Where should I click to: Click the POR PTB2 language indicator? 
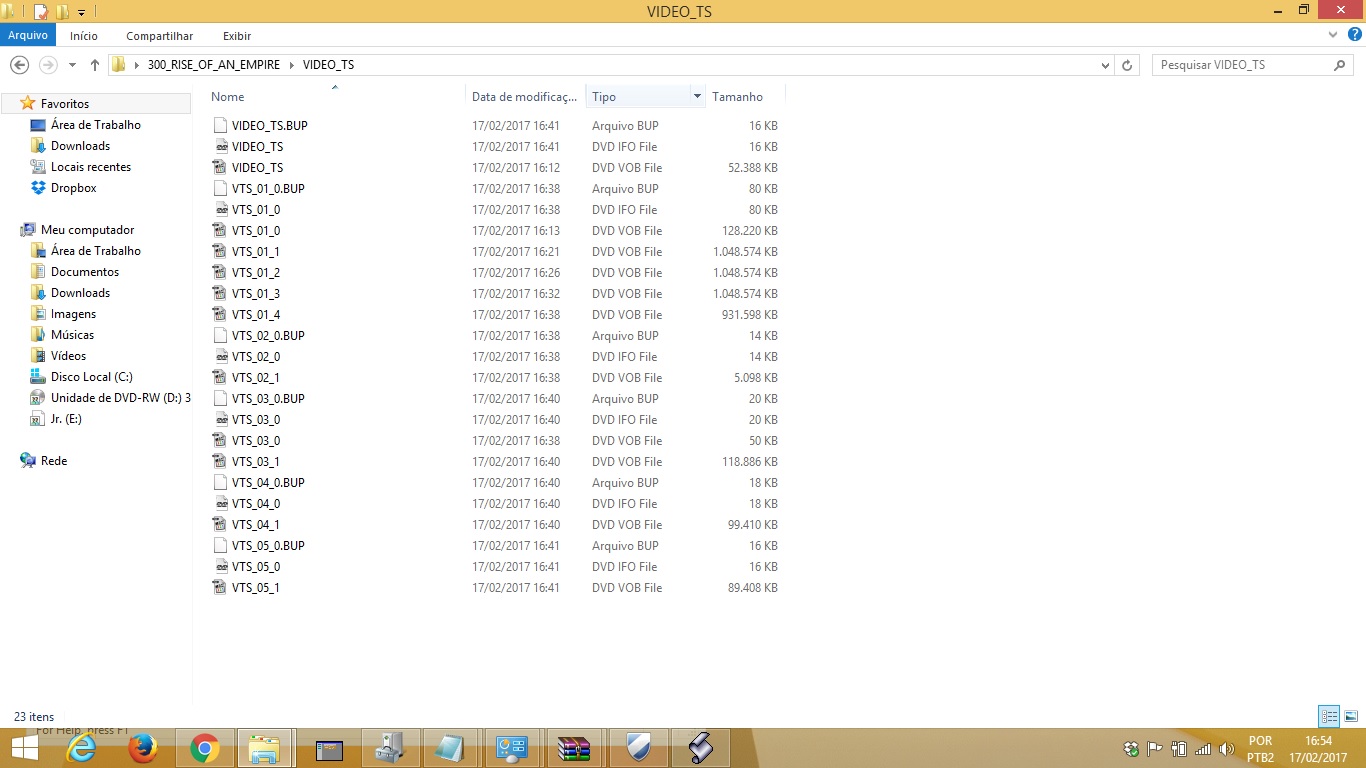pos(1261,749)
